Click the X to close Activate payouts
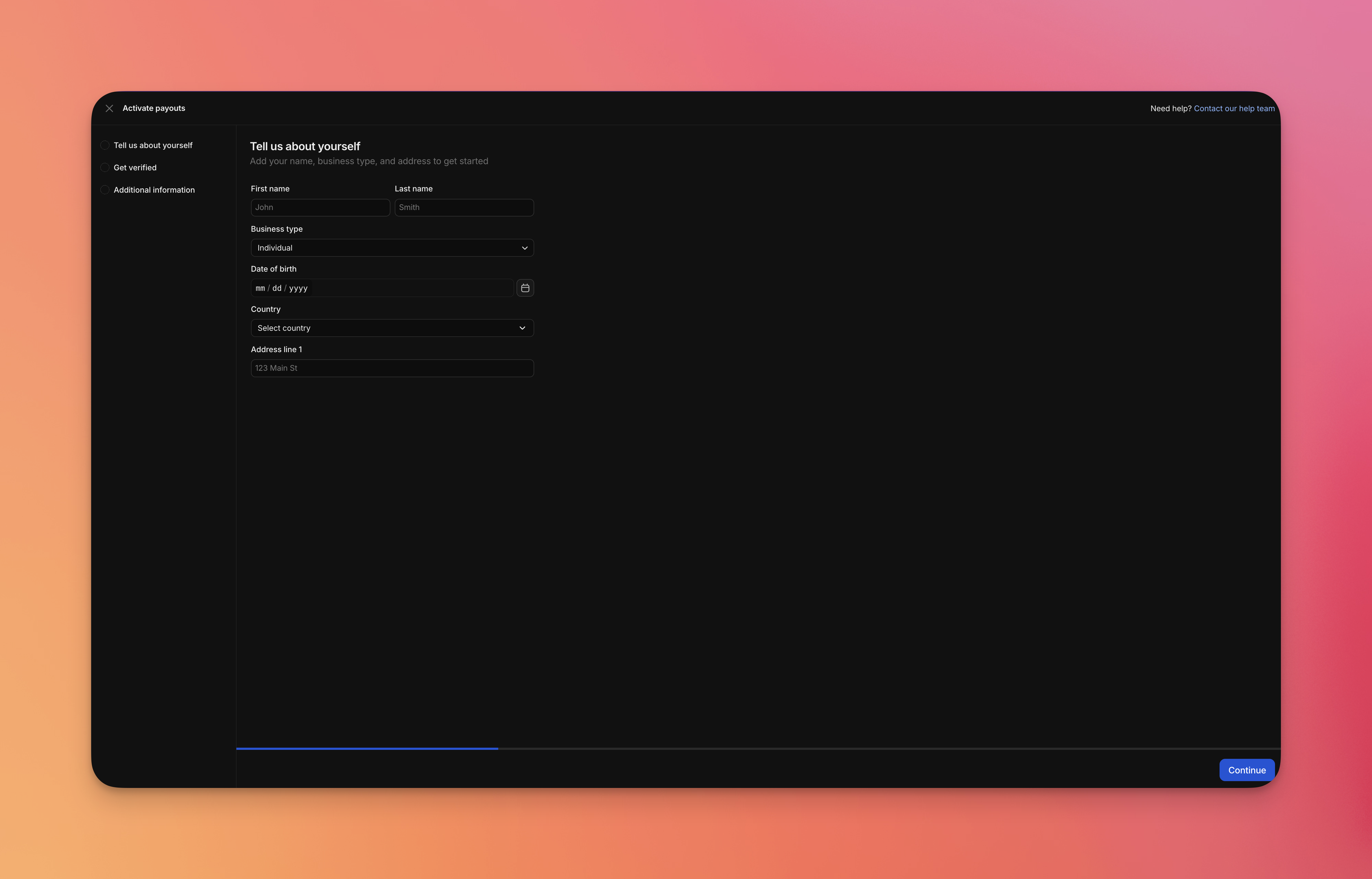 coord(109,108)
